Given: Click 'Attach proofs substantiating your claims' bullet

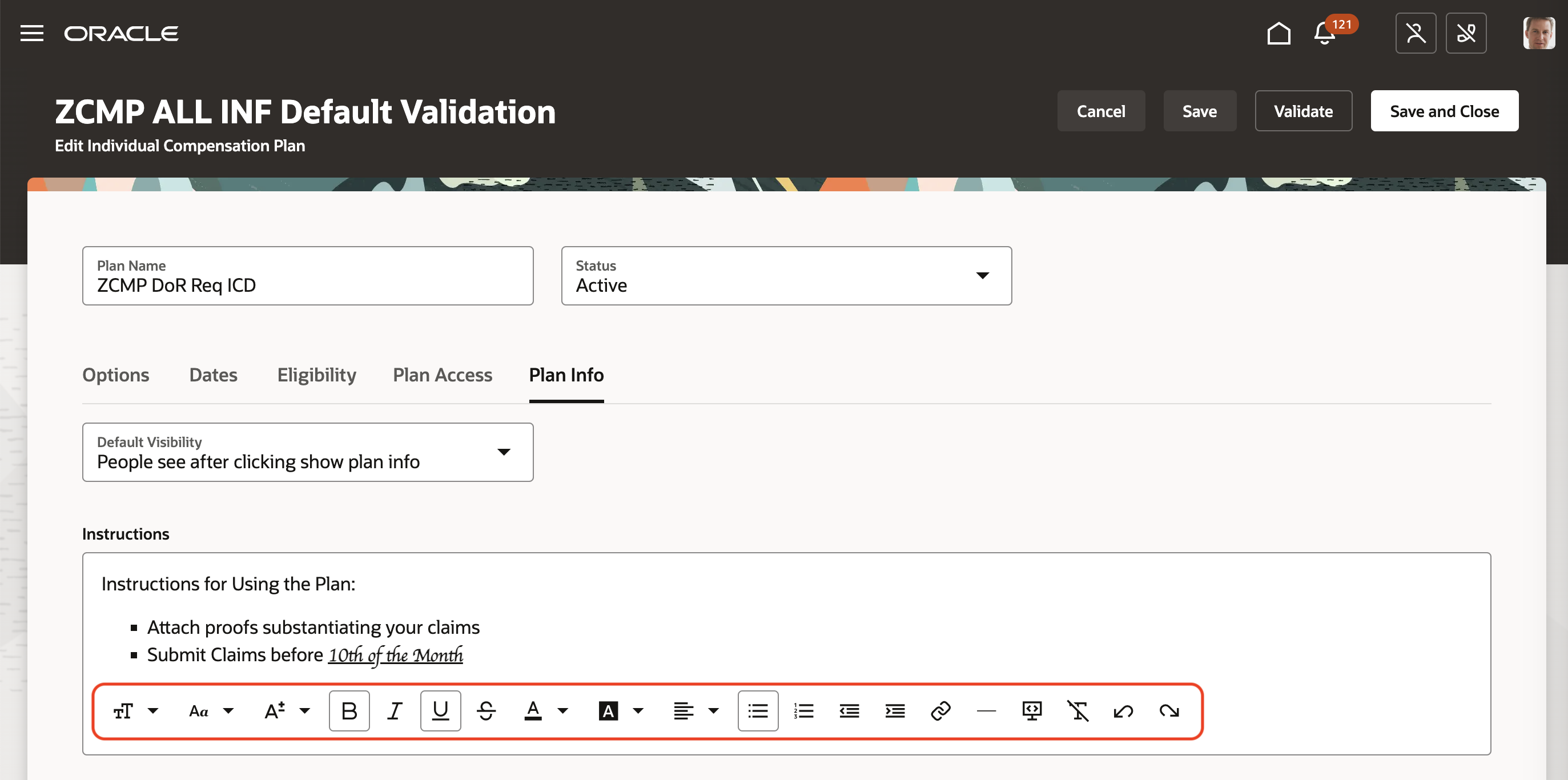Looking at the screenshot, I should coord(313,627).
